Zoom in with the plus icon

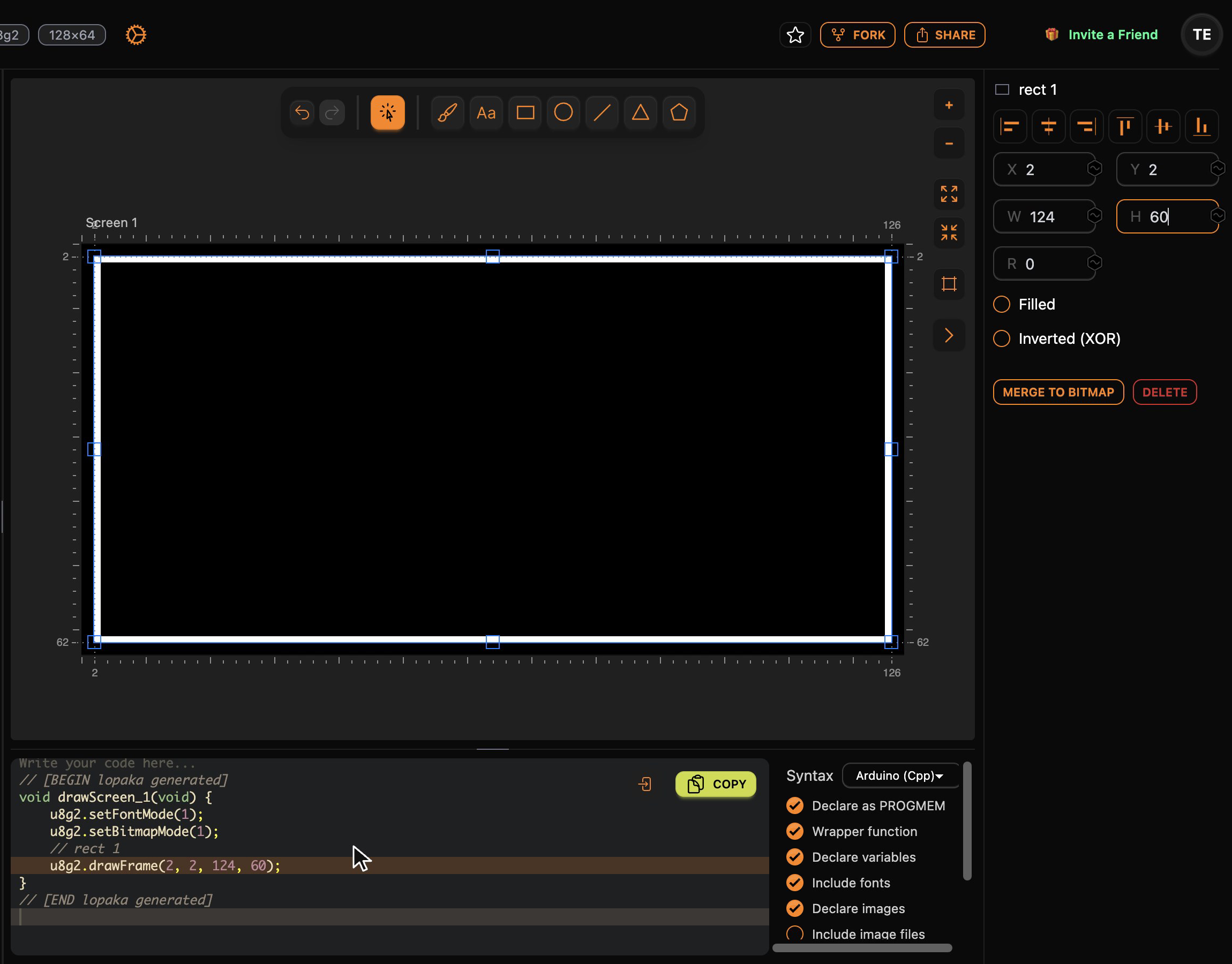pyautogui.click(x=949, y=105)
